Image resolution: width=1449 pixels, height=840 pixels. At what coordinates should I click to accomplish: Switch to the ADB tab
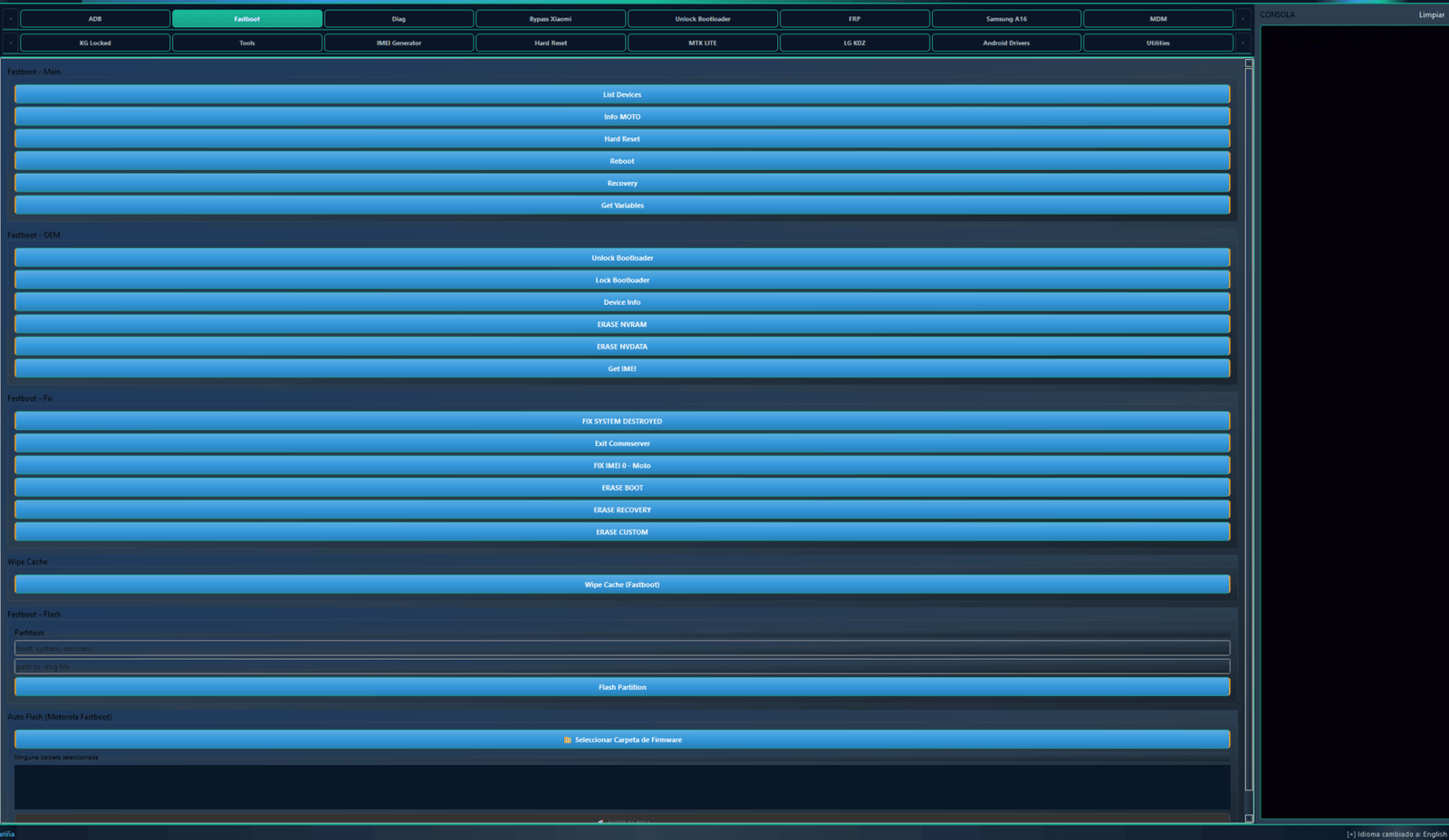click(95, 19)
